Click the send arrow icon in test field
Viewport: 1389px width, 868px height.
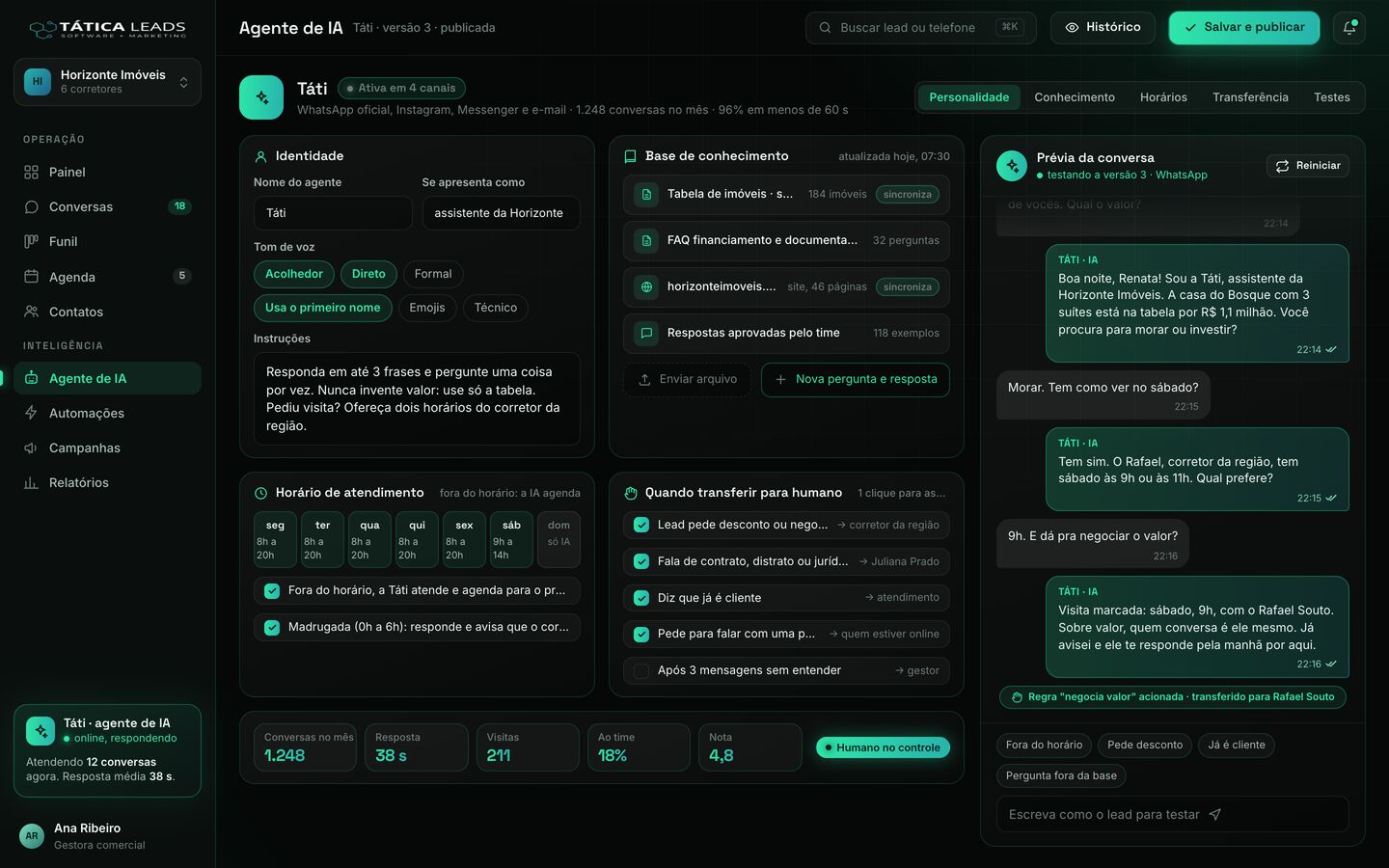(x=1215, y=815)
